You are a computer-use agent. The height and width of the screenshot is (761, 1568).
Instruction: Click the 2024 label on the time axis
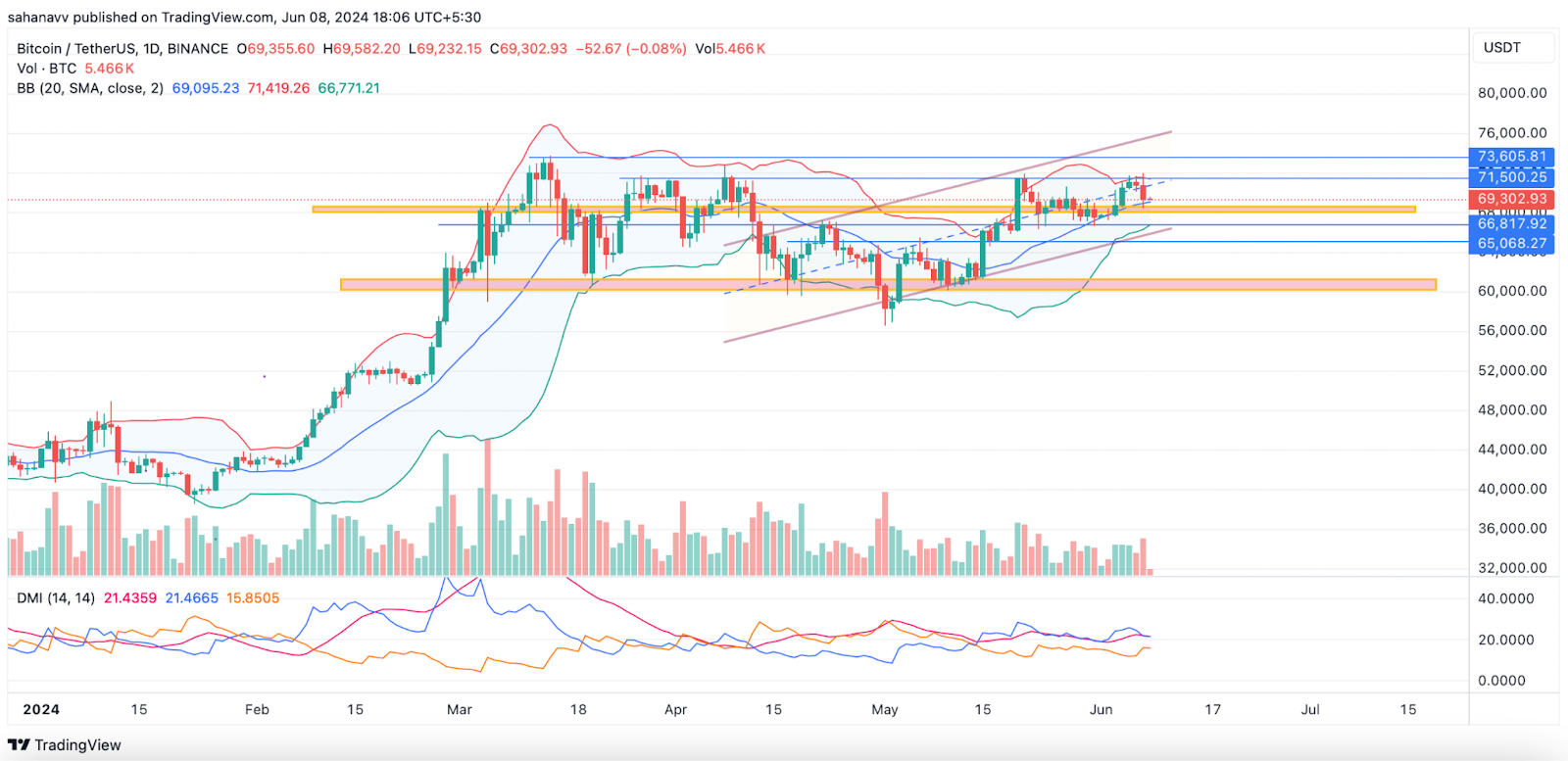[x=41, y=710]
